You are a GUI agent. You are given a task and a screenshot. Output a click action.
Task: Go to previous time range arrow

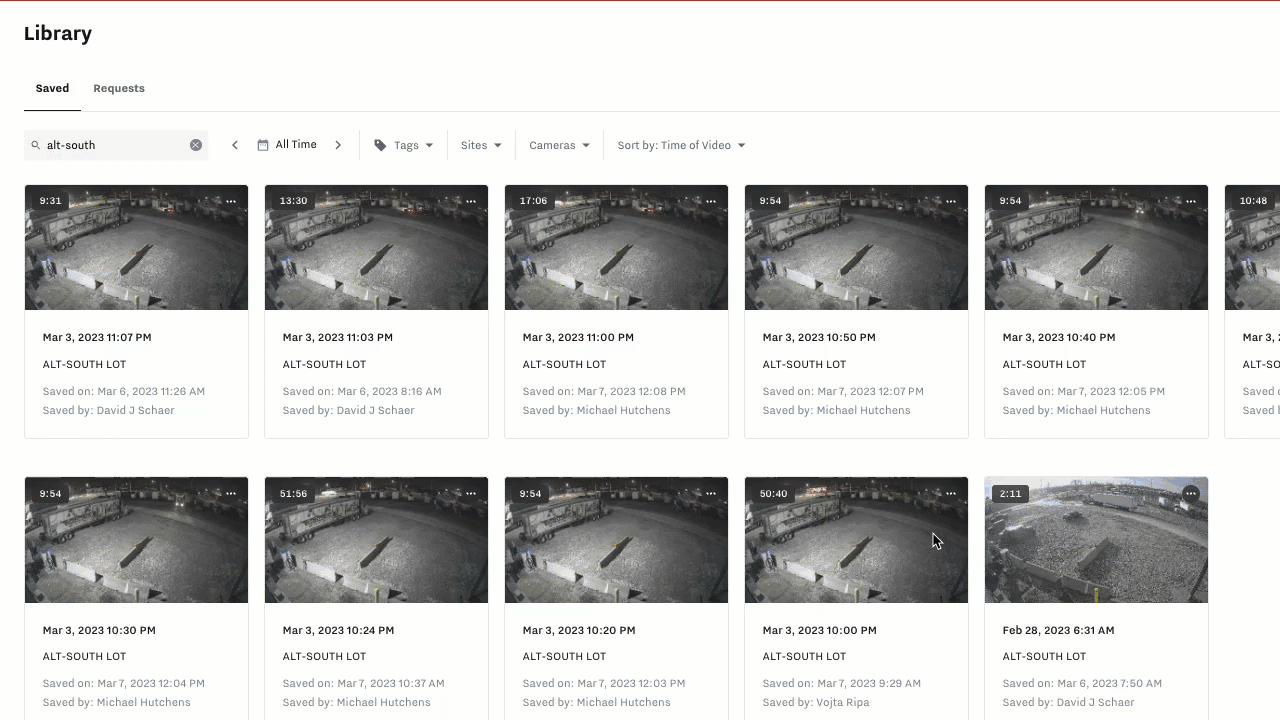(x=235, y=145)
